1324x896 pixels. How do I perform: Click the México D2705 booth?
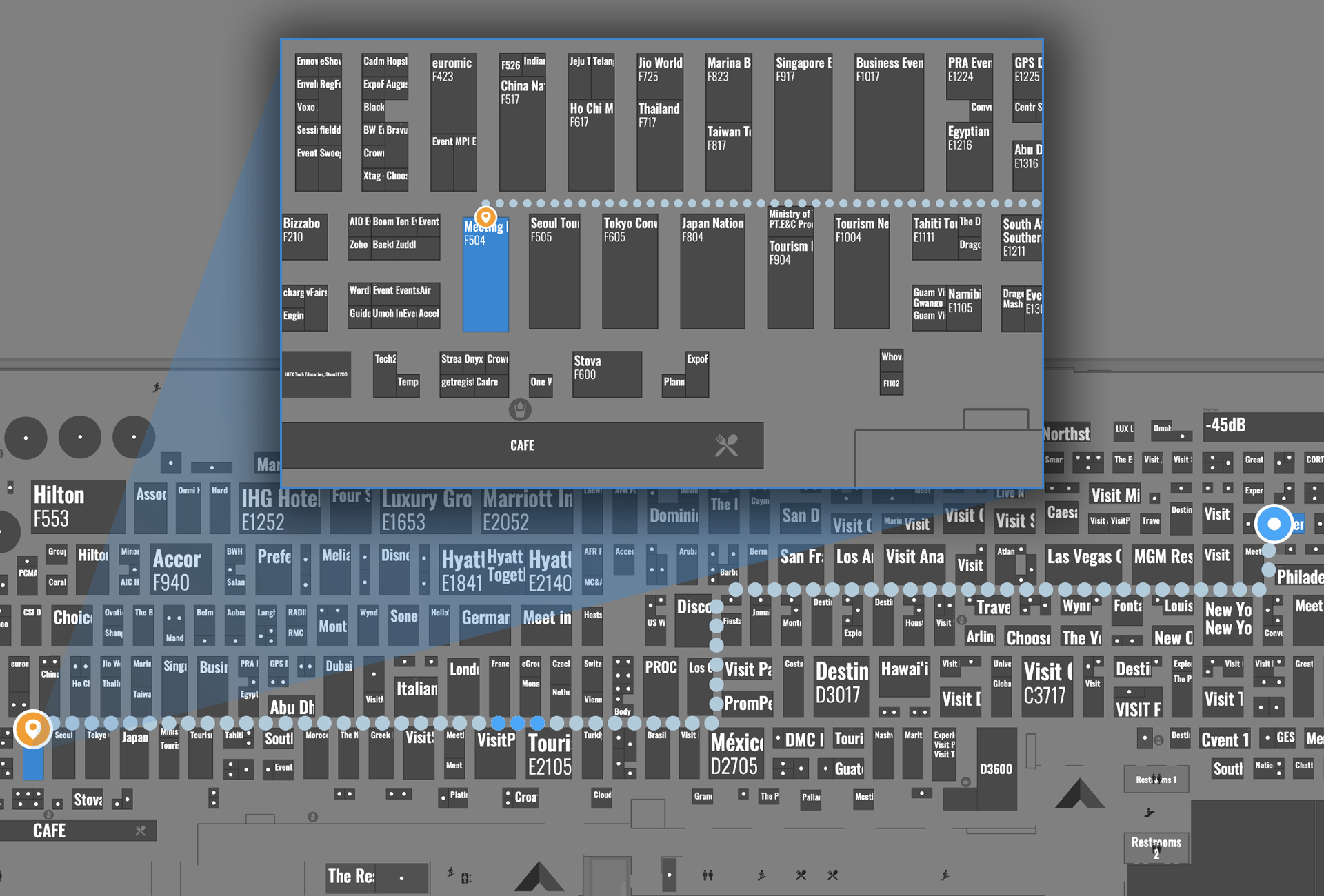(x=737, y=754)
